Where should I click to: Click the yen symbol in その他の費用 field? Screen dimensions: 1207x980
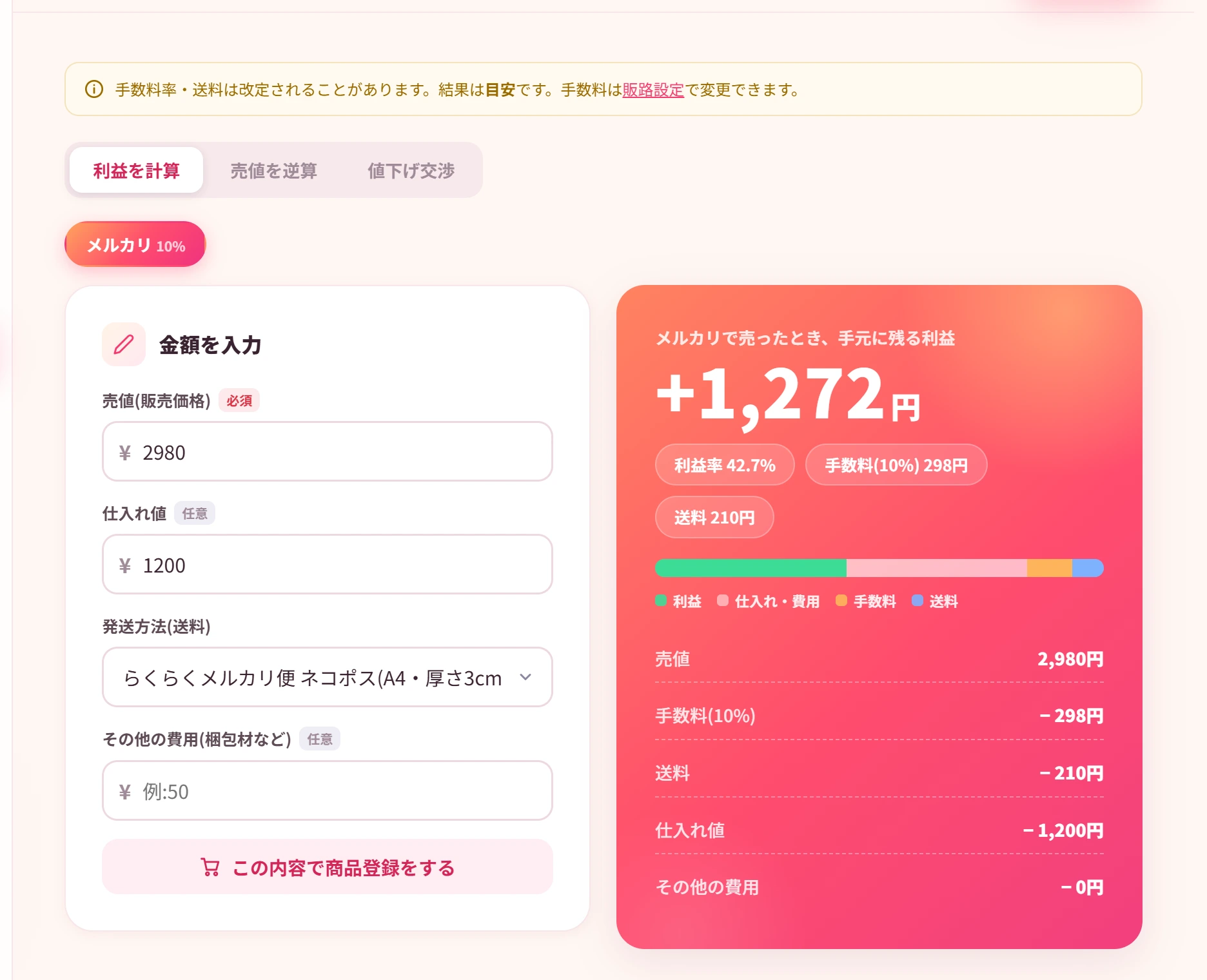[x=125, y=792]
